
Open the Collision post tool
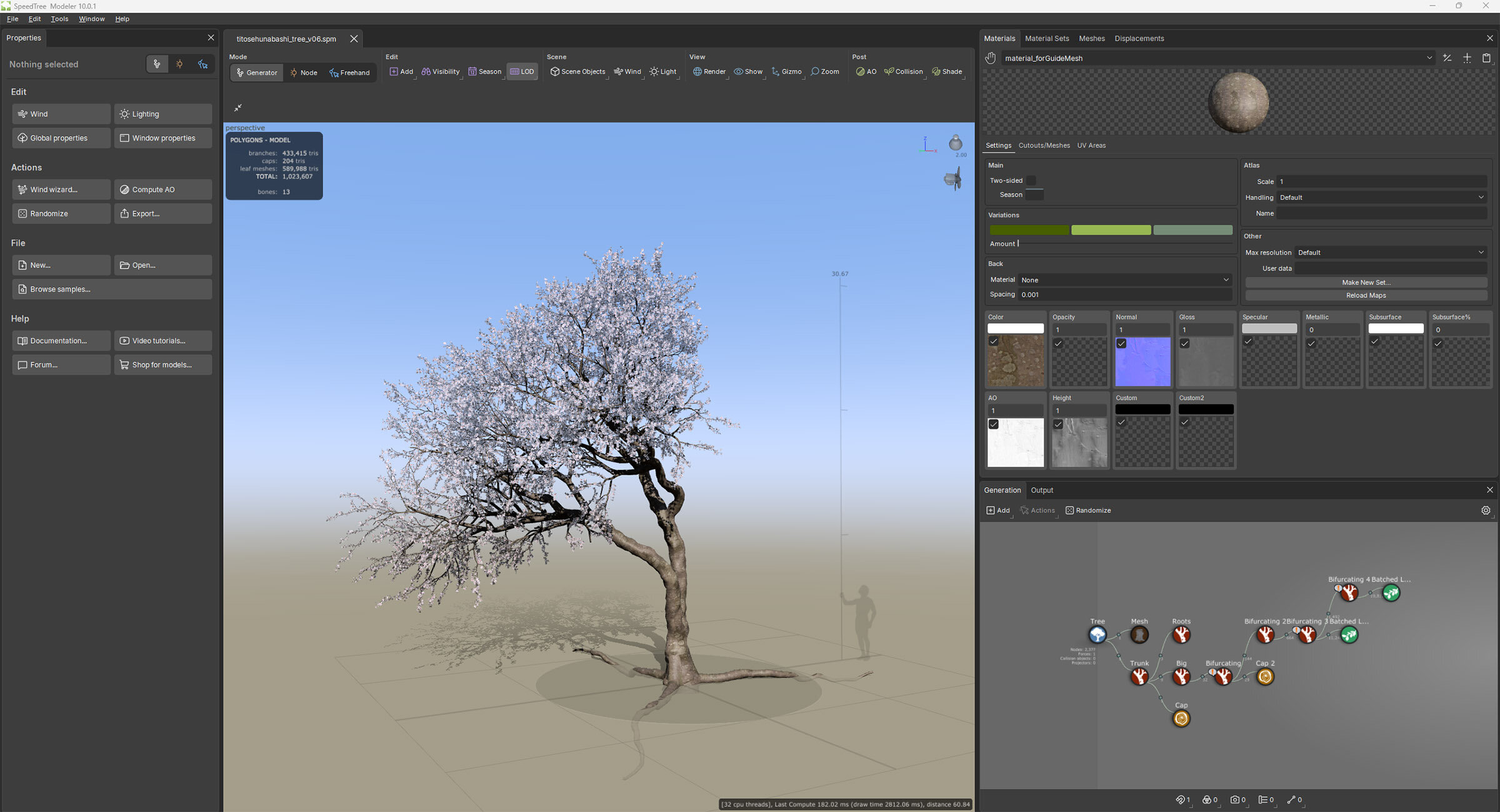(x=903, y=72)
